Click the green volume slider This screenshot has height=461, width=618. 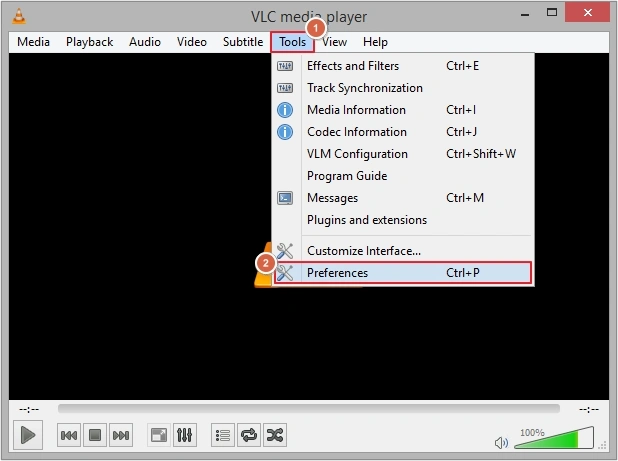554,438
